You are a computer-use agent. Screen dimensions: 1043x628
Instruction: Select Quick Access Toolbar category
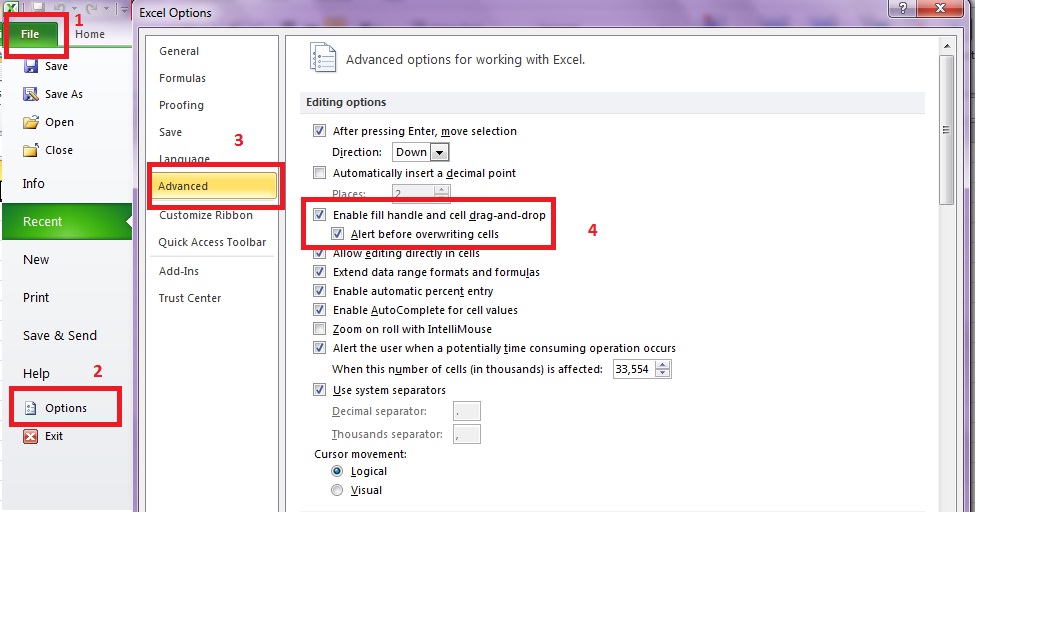coord(212,242)
